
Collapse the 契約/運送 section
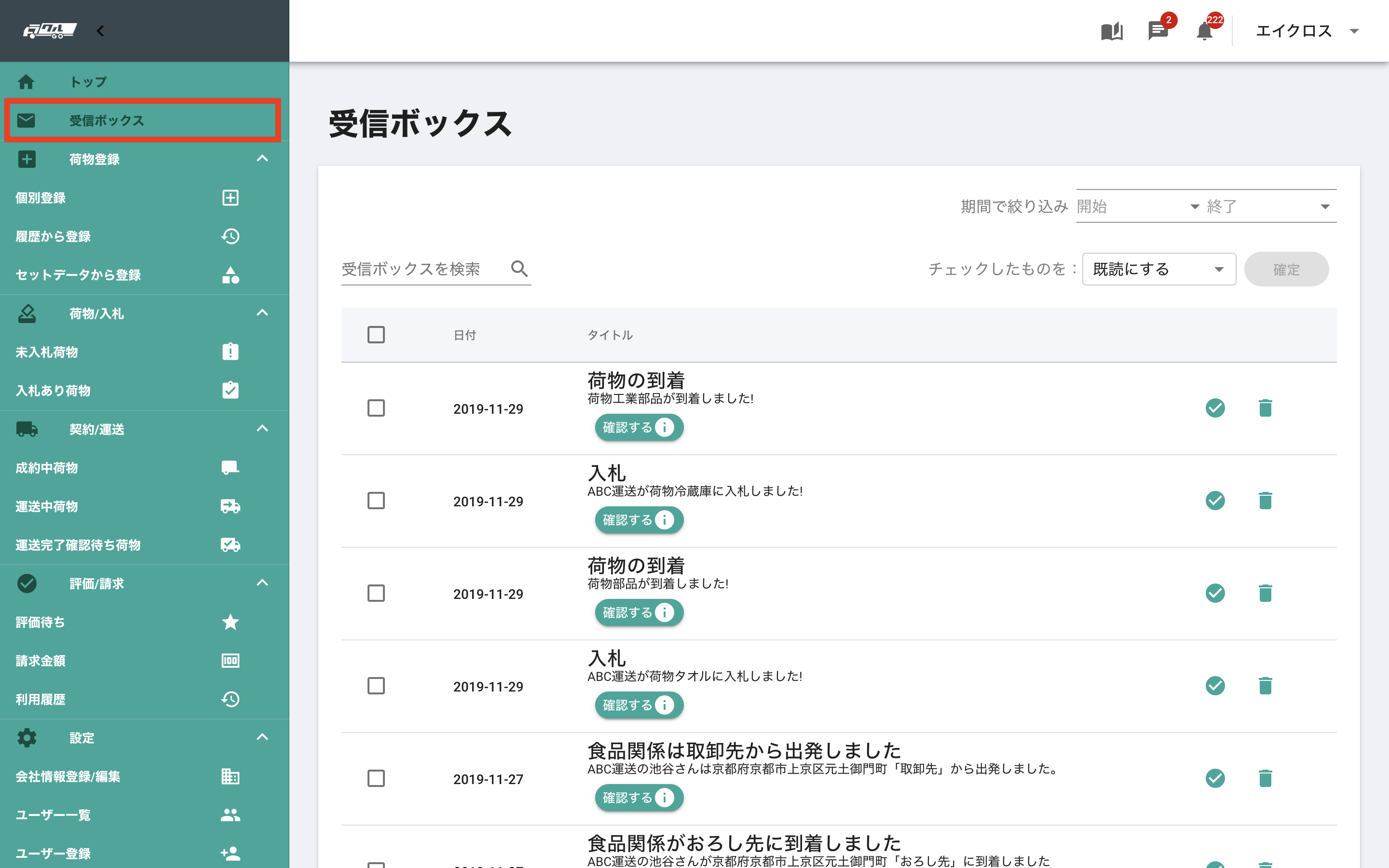(262, 429)
